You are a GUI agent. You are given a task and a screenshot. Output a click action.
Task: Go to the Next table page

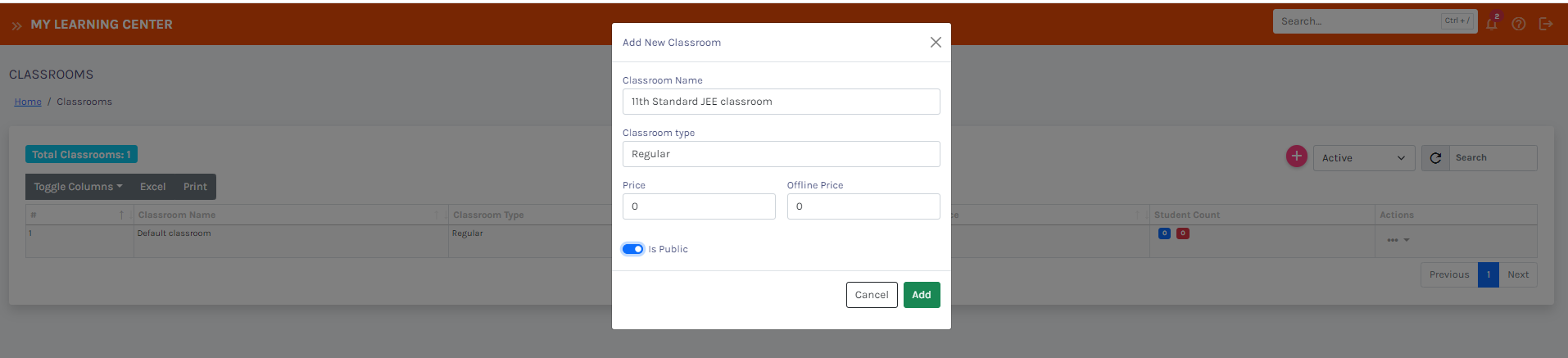pyautogui.click(x=1517, y=275)
